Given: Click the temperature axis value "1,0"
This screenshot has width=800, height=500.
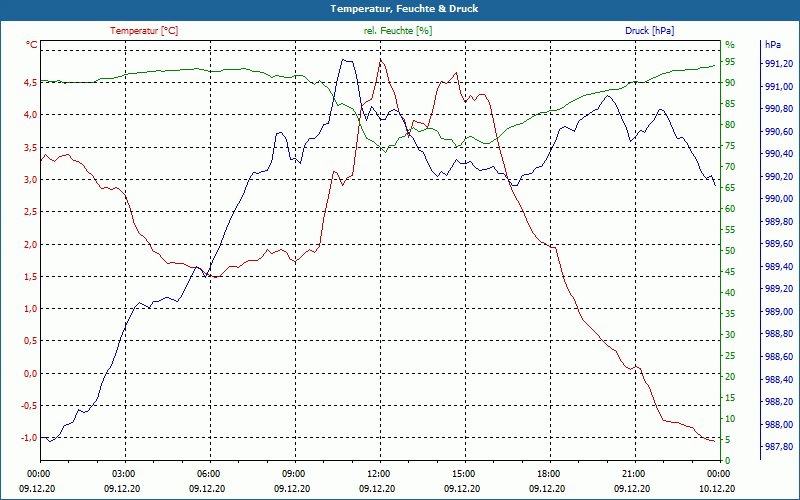Looking at the screenshot, I should click(31, 309).
